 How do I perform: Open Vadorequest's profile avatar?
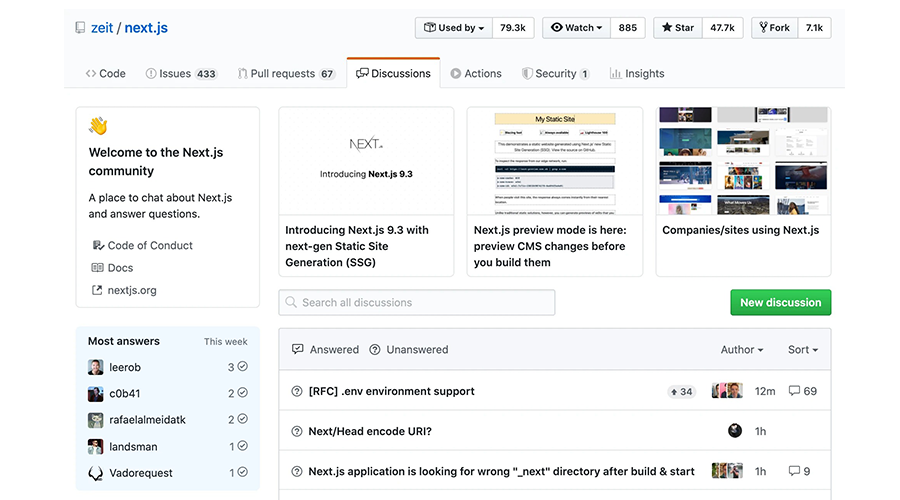pyautogui.click(x=95, y=473)
